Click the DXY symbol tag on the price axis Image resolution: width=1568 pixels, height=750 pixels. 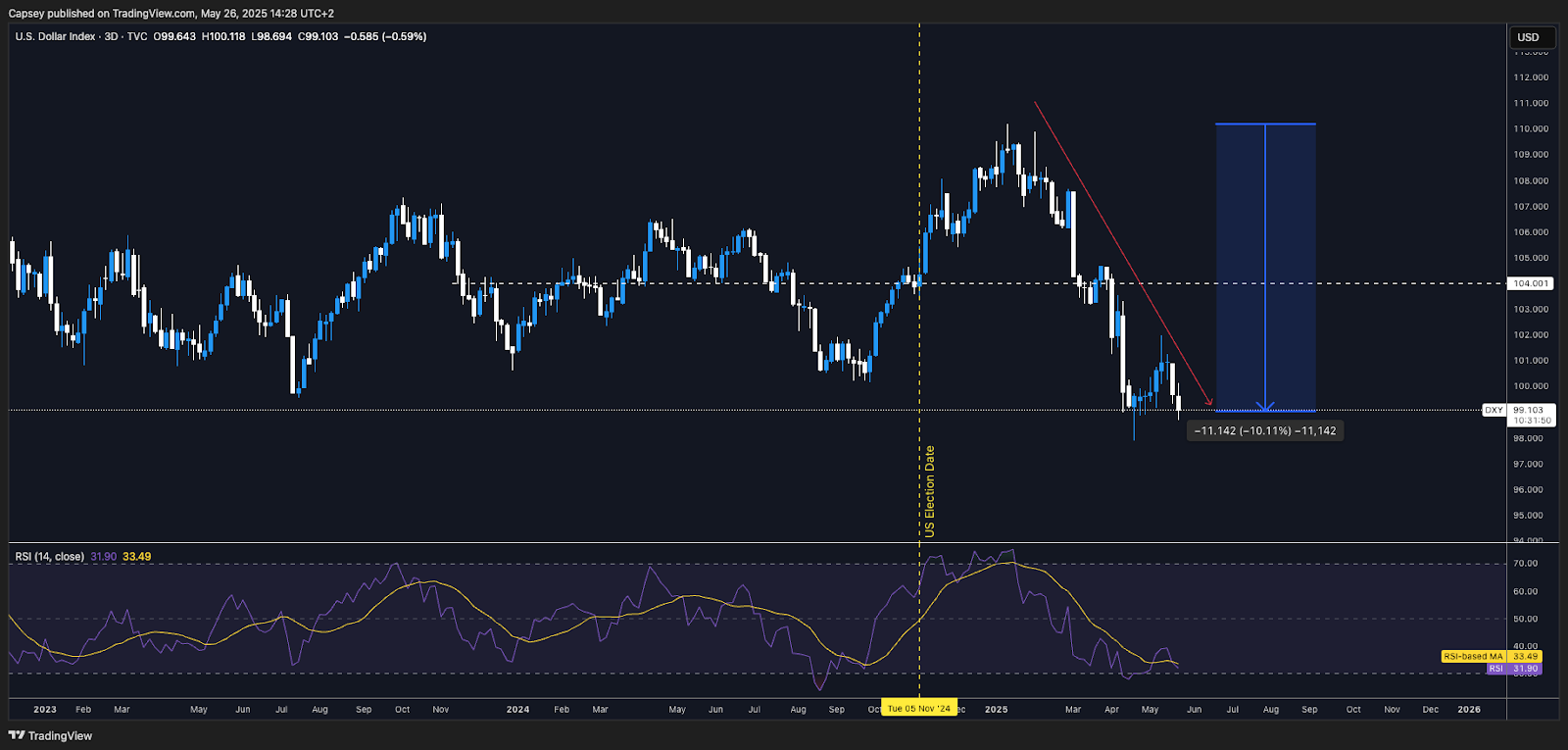click(1493, 411)
